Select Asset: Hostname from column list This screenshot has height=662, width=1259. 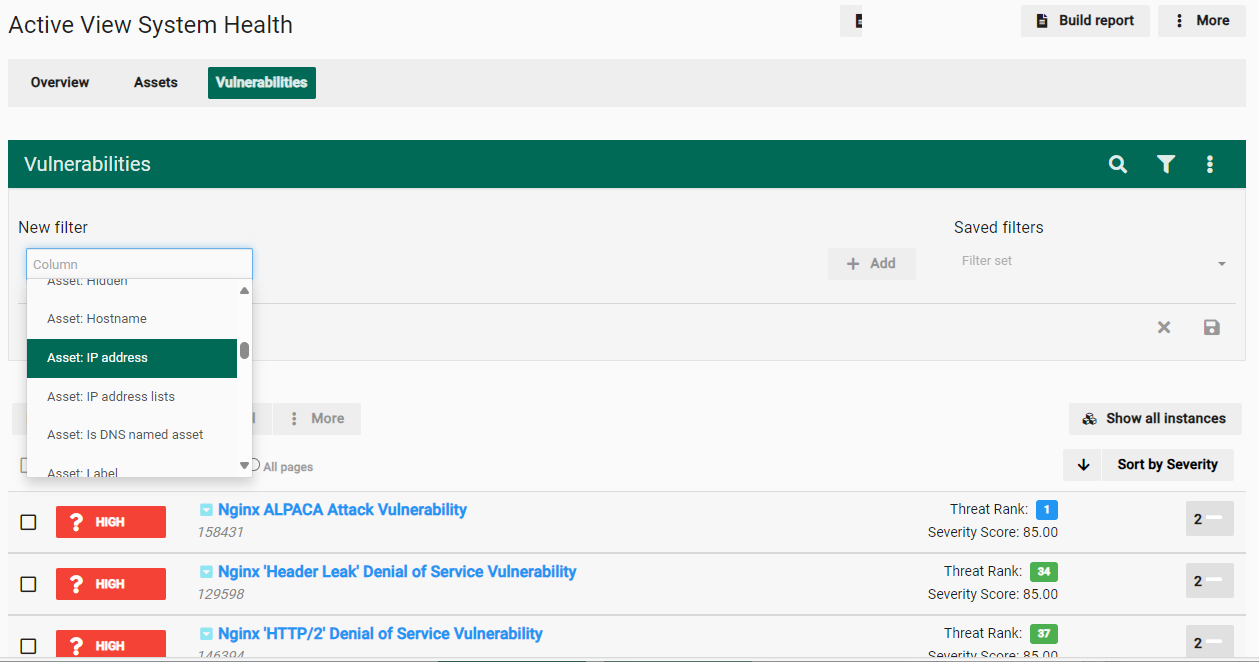tap(97, 319)
